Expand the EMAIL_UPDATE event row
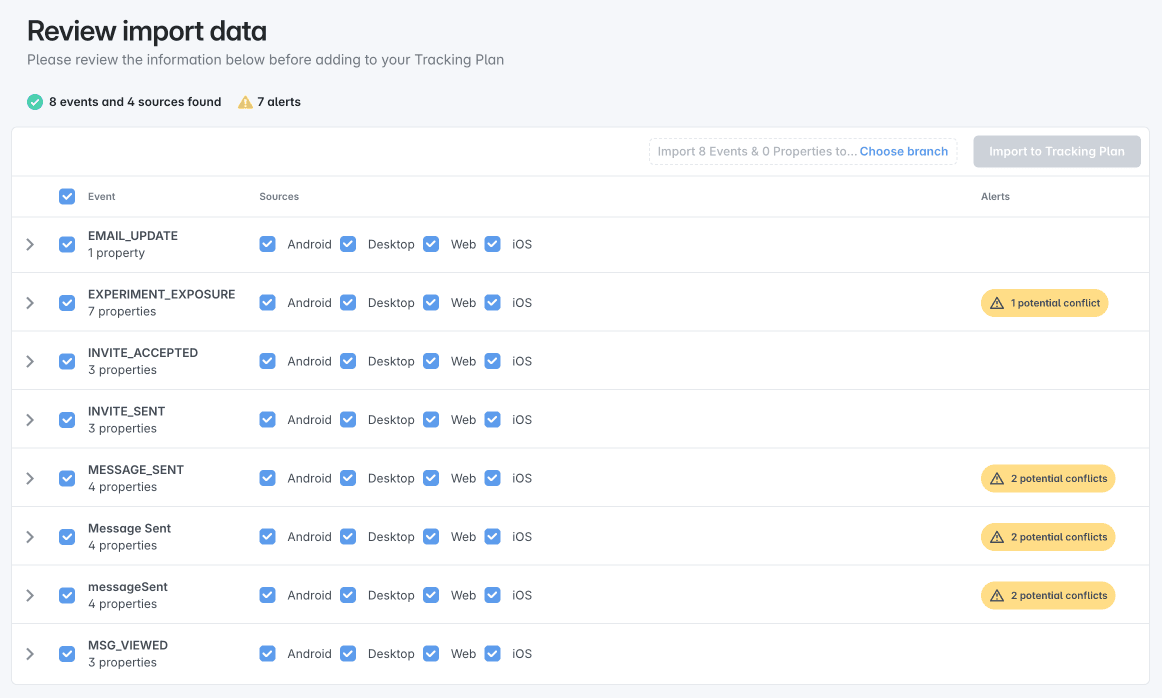1162x698 pixels. [x=30, y=243]
